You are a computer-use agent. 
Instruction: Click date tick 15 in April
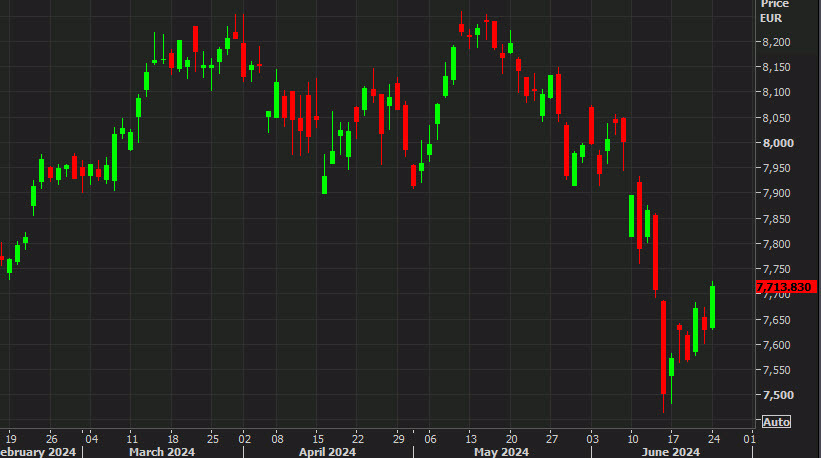[x=317, y=439]
